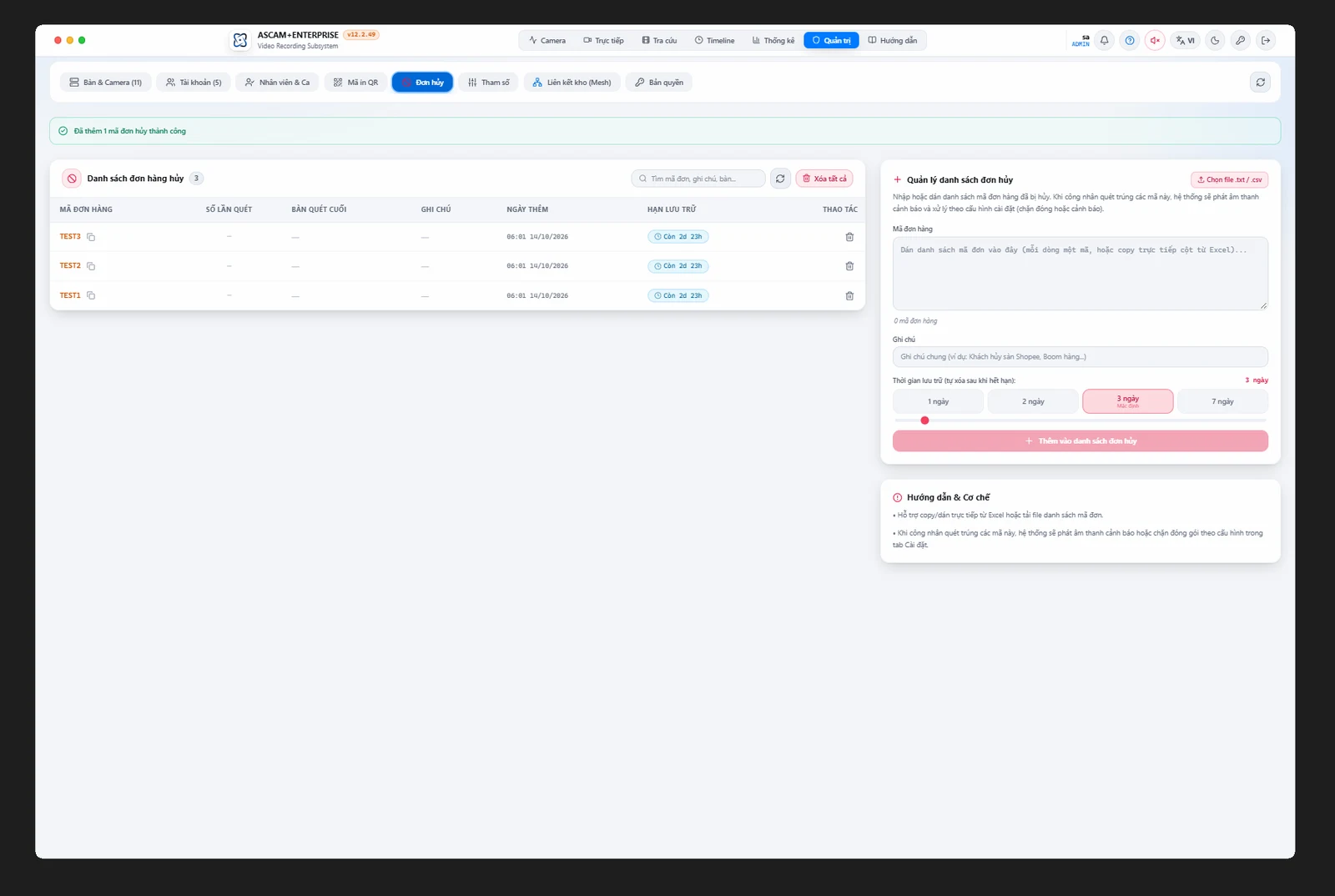1335x896 pixels.
Task: Copy the TEST1 order code
Action: pos(91,295)
